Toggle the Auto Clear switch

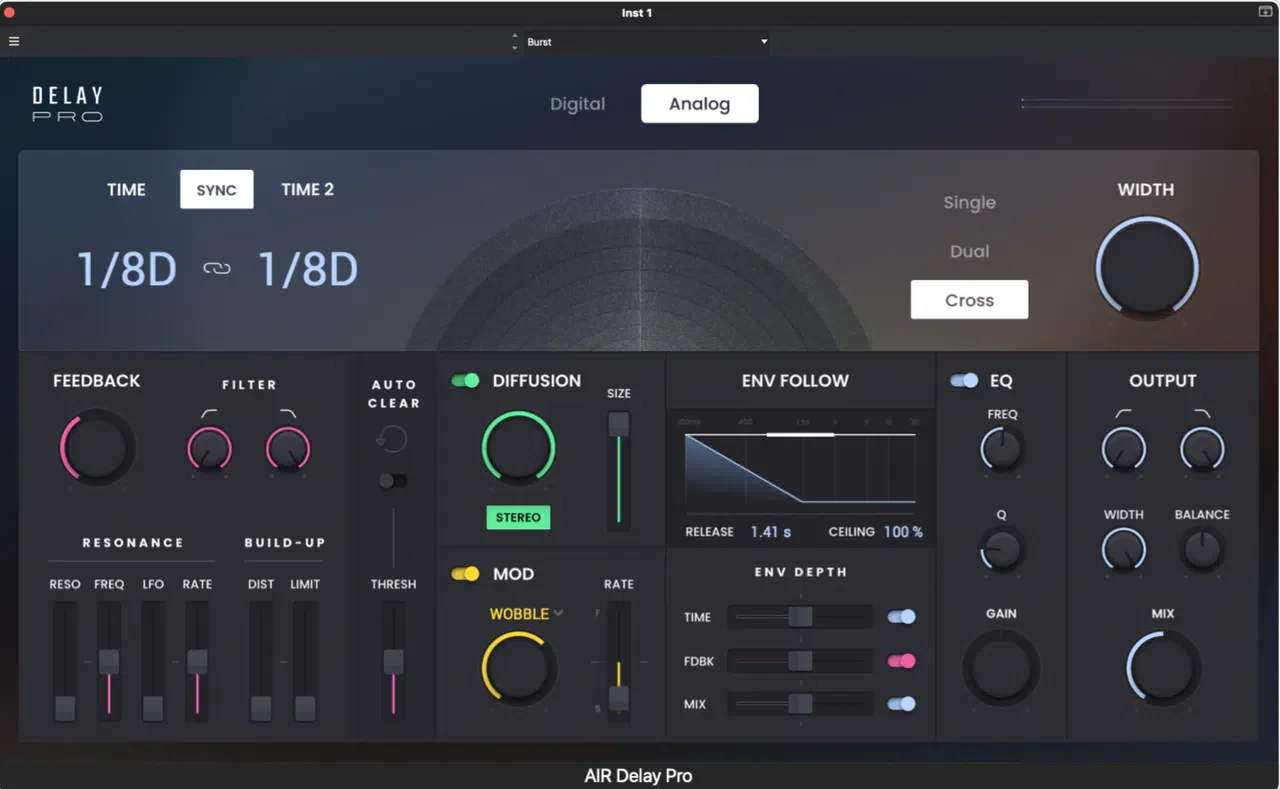(392, 481)
